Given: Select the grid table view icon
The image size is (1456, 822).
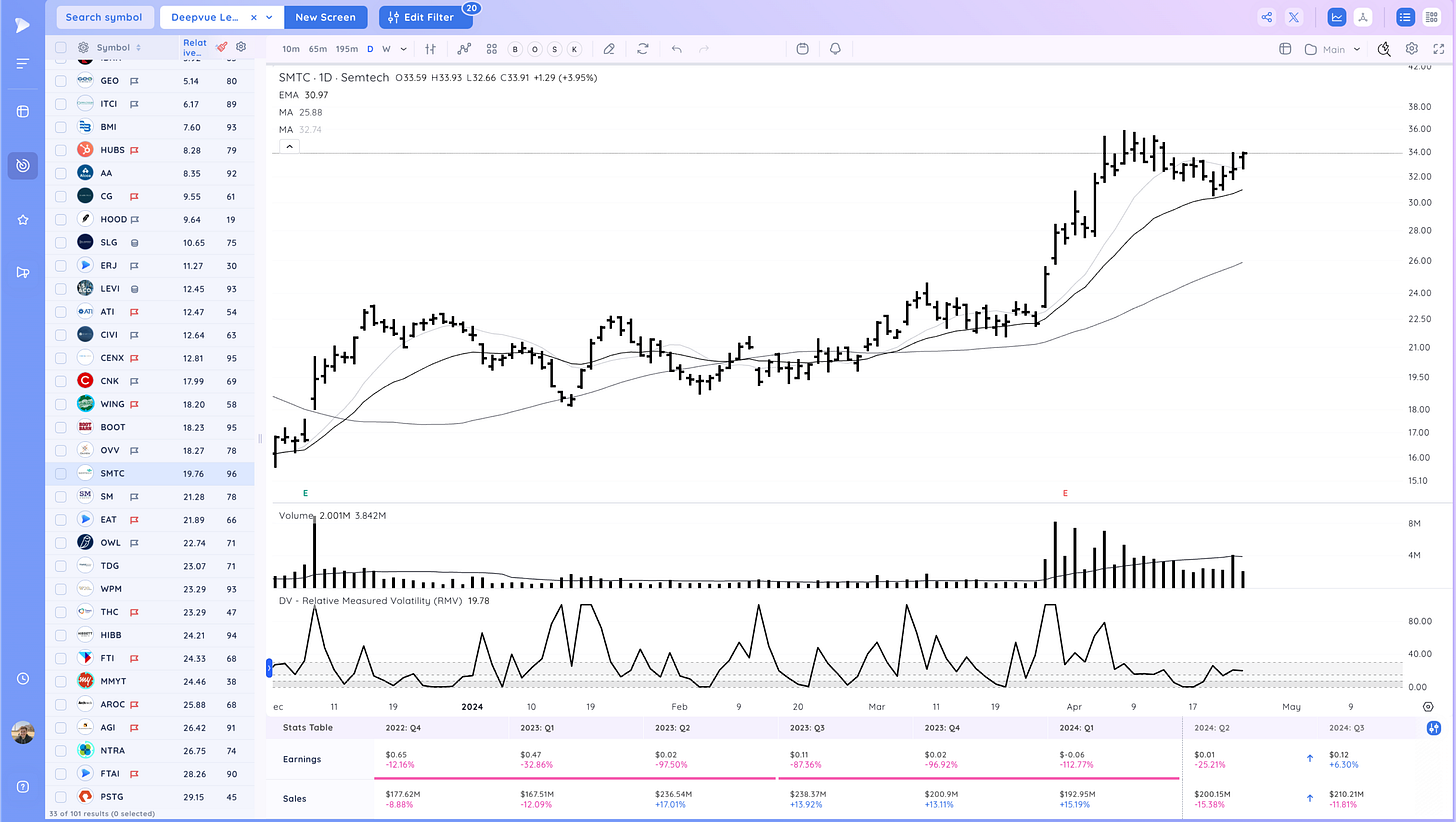Looking at the screenshot, I should [1431, 17].
